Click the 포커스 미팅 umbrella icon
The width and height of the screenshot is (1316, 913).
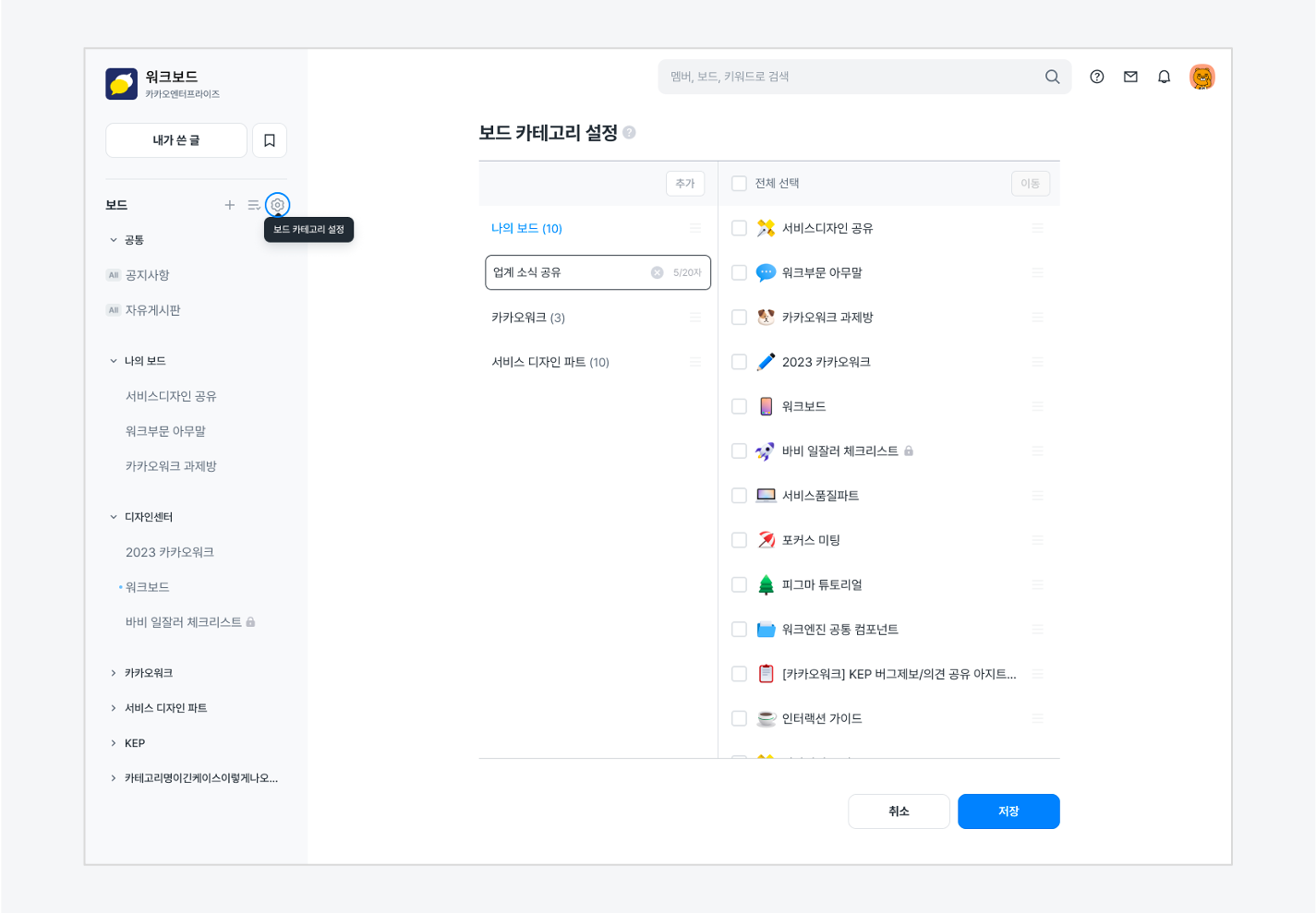click(766, 540)
